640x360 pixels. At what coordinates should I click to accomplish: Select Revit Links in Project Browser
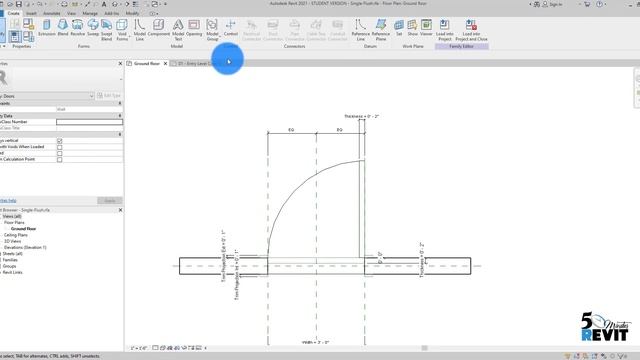pyautogui.click(x=12, y=272)
